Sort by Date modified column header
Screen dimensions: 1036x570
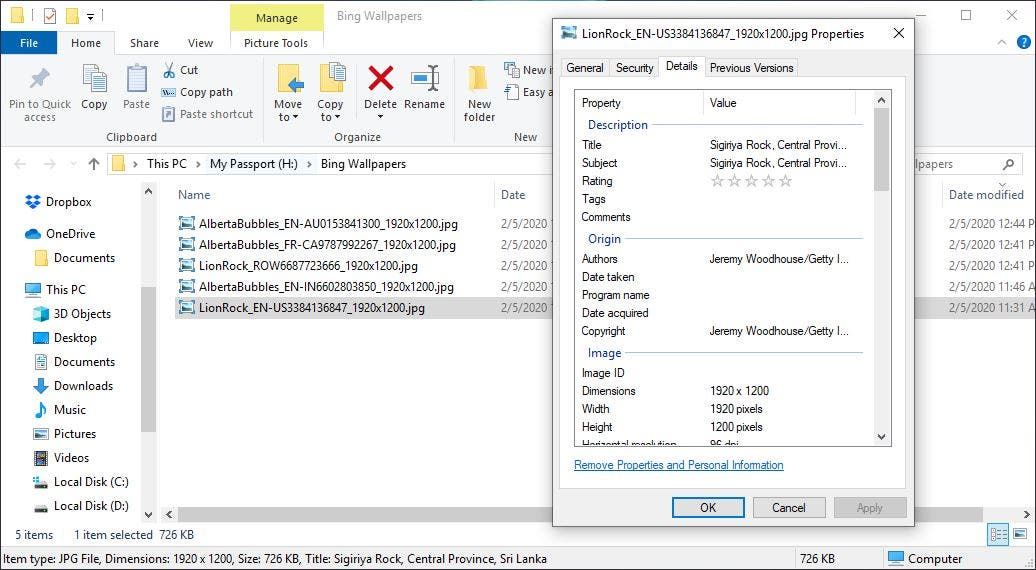point(986,195)
